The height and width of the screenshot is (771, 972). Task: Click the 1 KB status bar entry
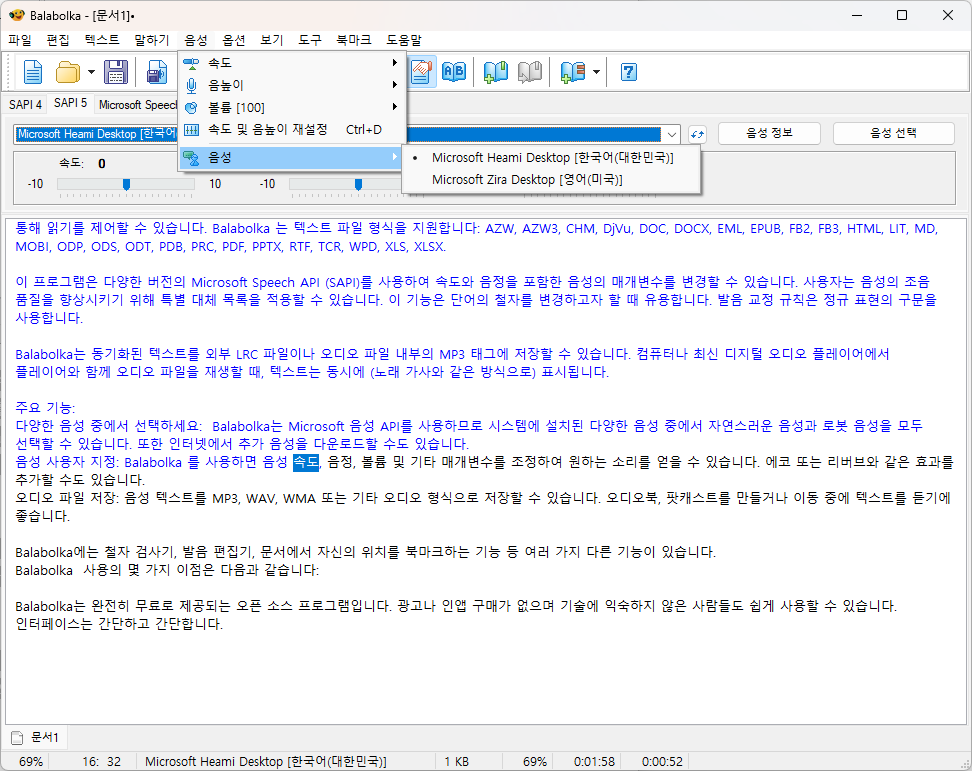[456, 762]
